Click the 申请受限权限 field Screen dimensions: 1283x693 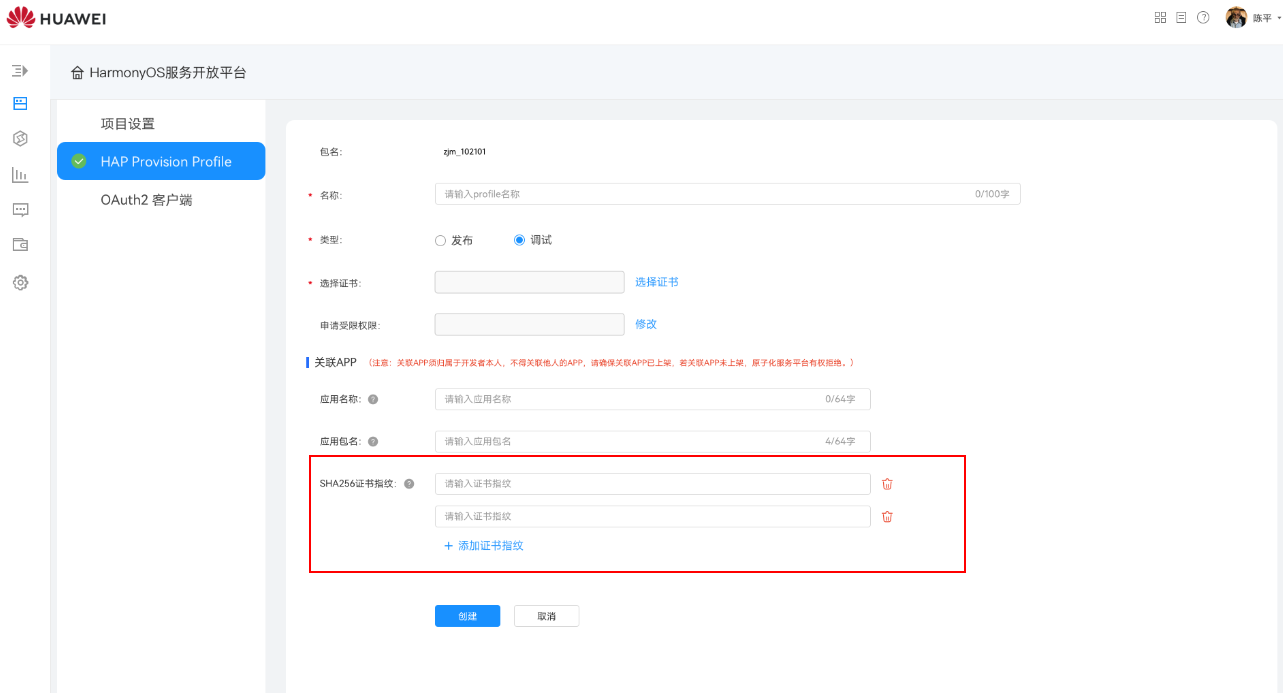click(530, 324)
